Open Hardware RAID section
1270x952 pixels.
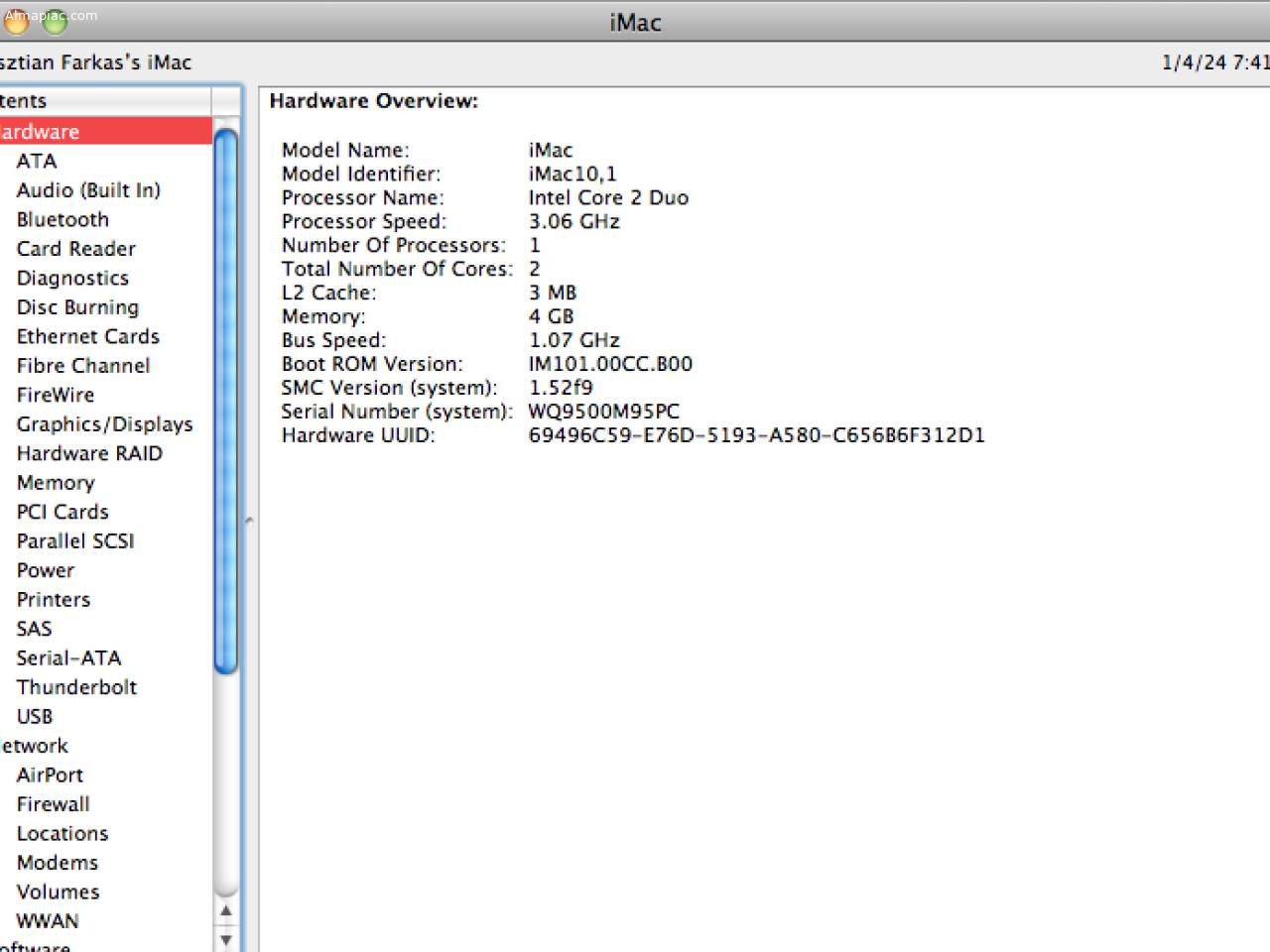pyautogui.click(x=89, y=453)
